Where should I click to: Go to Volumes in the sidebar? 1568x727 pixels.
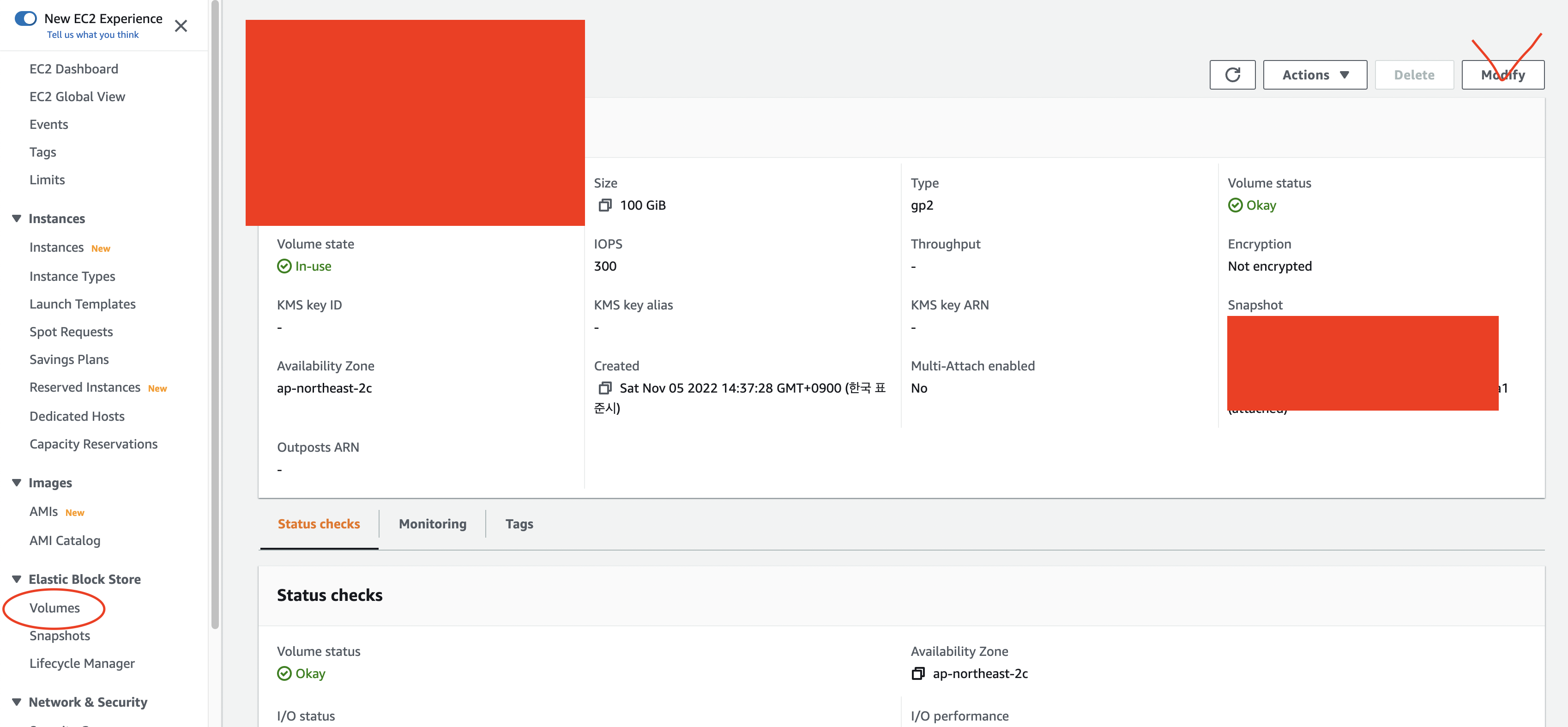[x=54, y=608]
